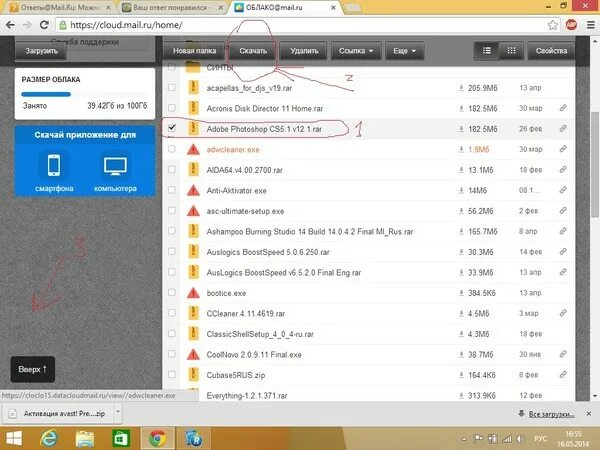
Task: Open the Еще dropdown
Action: coord(405,51)
